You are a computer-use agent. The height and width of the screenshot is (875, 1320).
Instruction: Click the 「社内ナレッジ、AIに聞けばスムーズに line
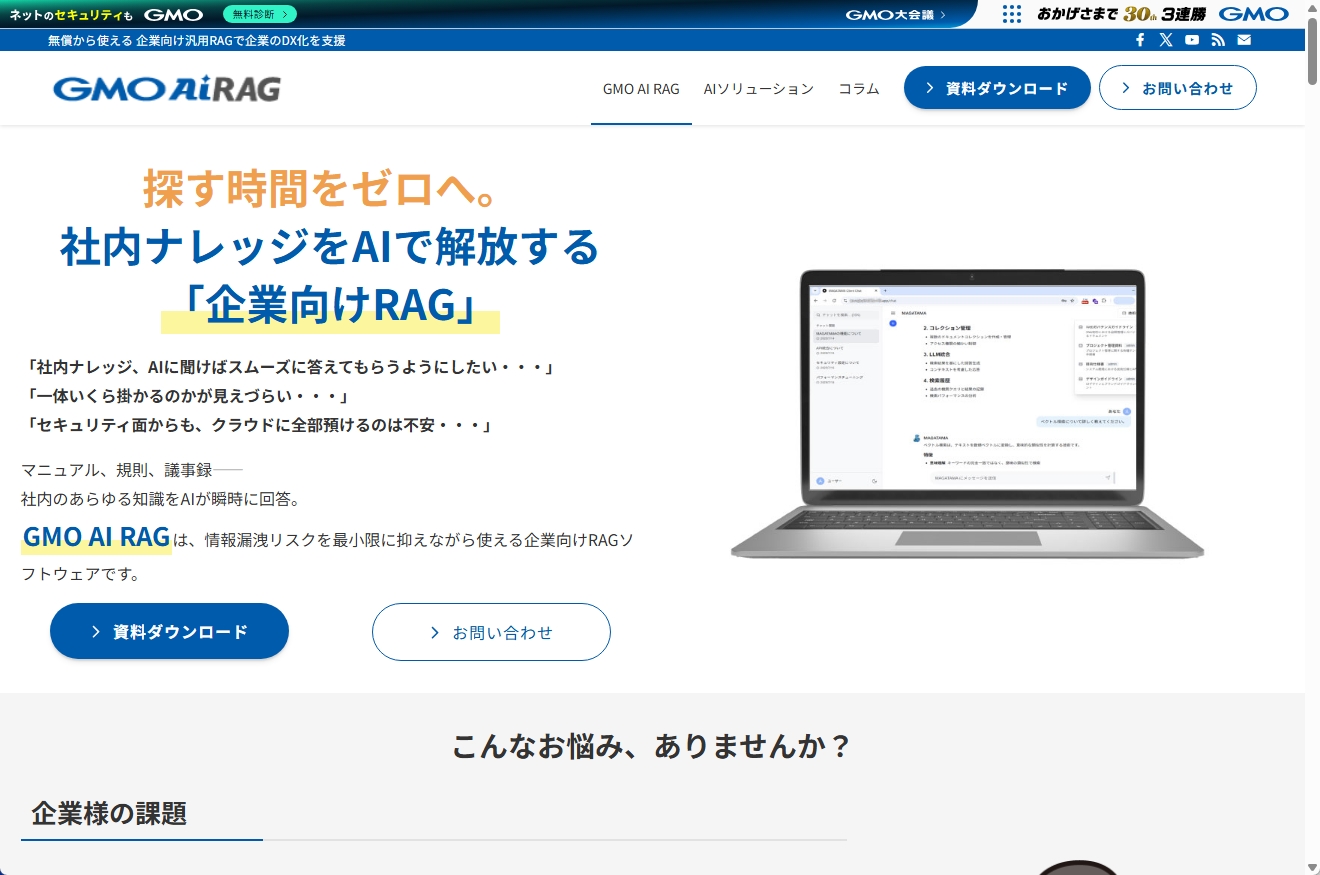(290, 367)
